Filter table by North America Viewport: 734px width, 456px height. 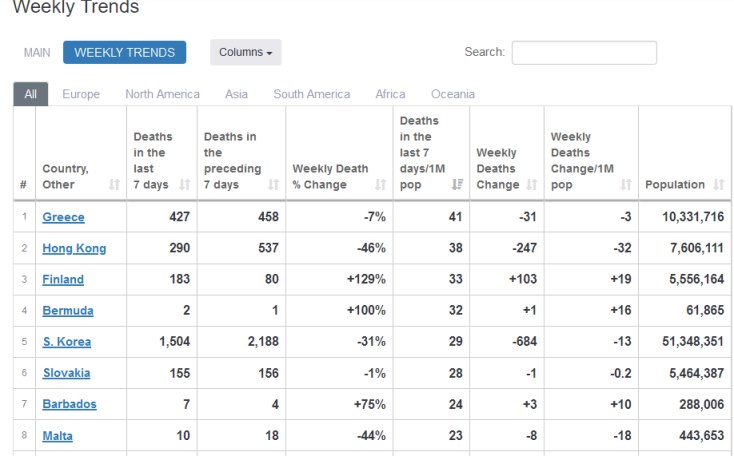point(162,94)
